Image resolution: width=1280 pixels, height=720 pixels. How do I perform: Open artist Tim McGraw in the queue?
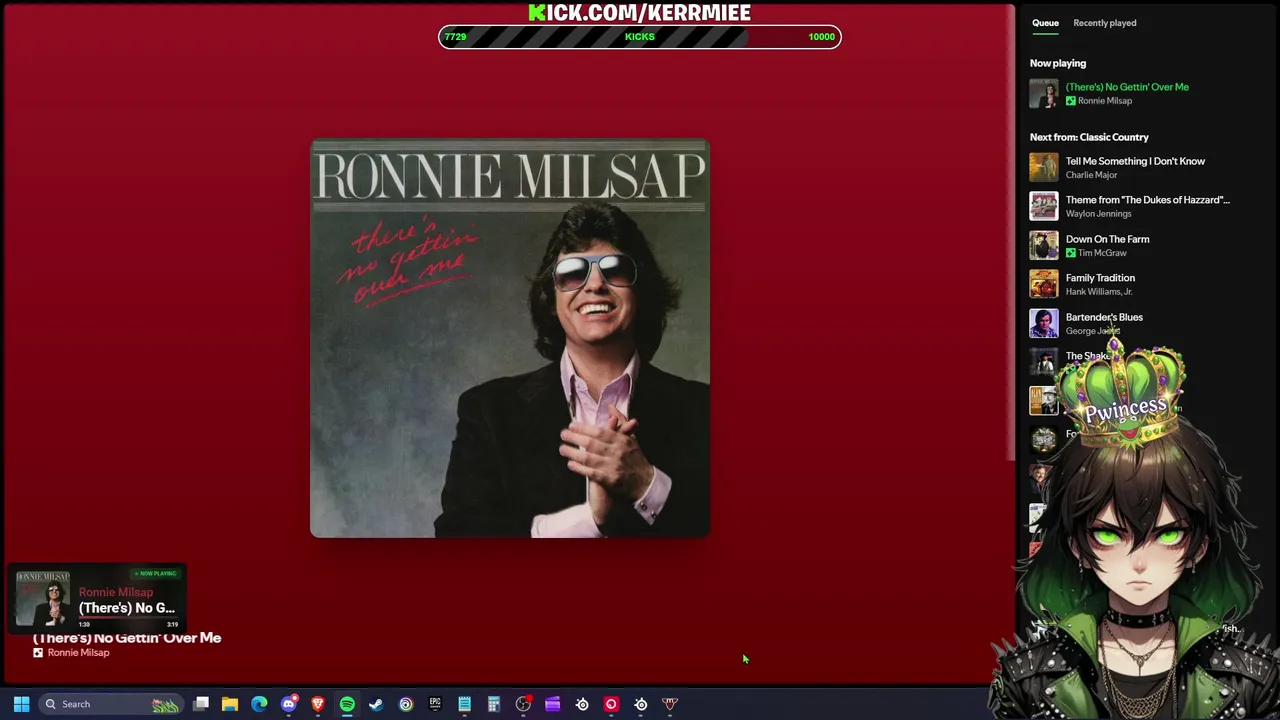click(1102, 253)
